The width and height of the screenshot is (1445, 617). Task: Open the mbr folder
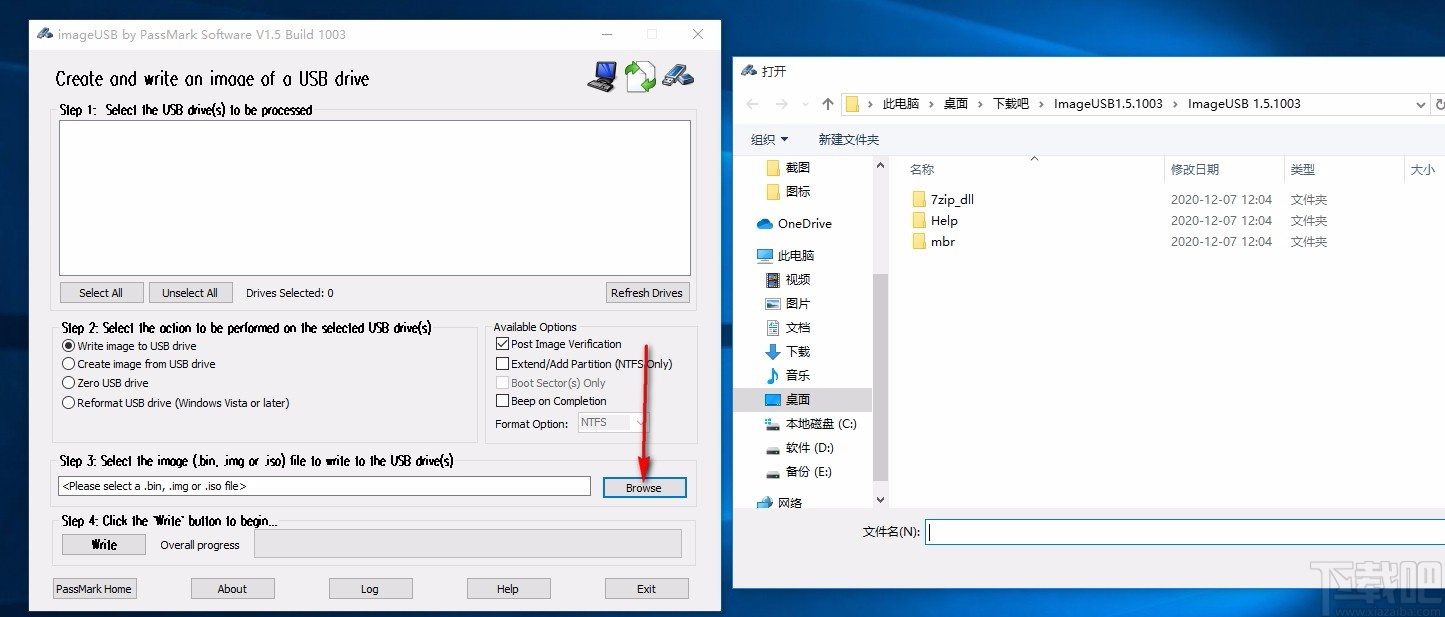coord(941,241)
